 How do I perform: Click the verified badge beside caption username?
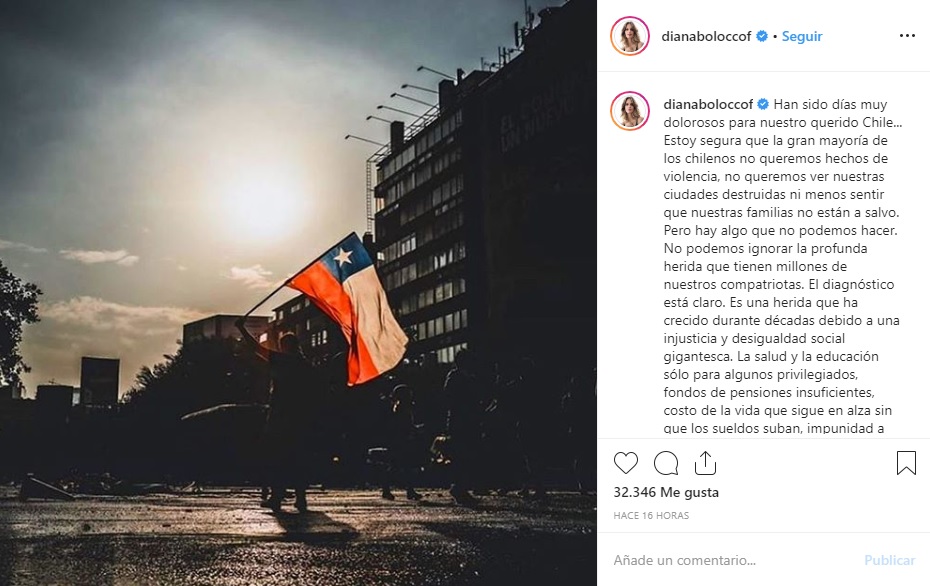point(763,104)
